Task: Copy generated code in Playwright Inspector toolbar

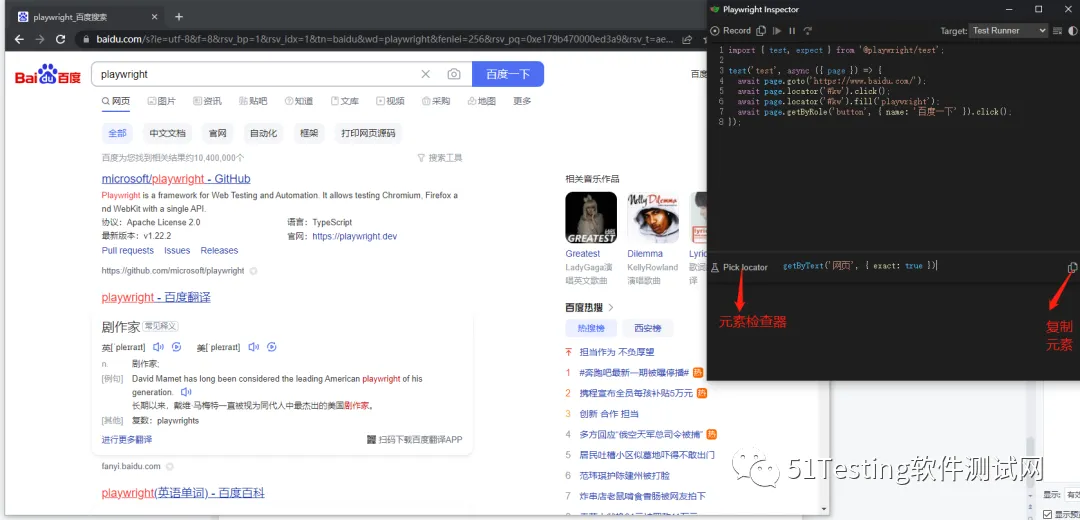Action: point(760,30)
